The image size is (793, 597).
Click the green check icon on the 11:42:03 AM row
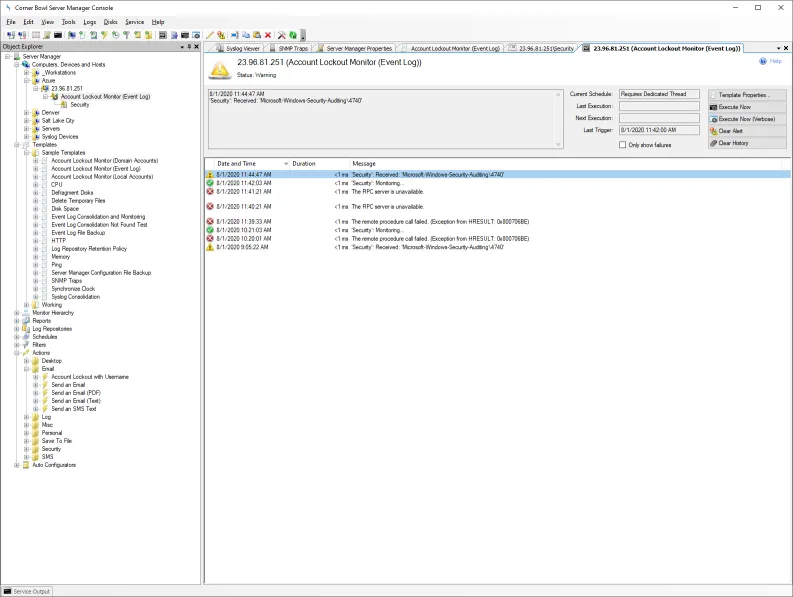210,183
